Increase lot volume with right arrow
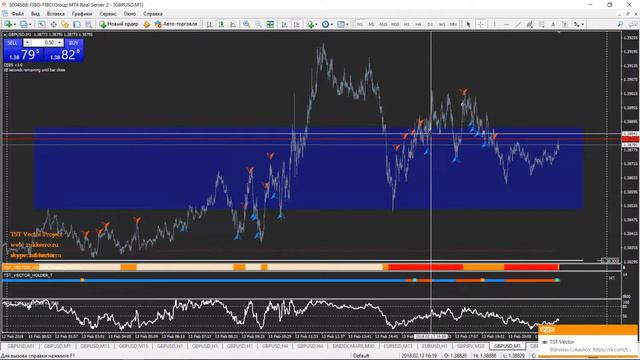The image size is (640, 360). (60, 43)
